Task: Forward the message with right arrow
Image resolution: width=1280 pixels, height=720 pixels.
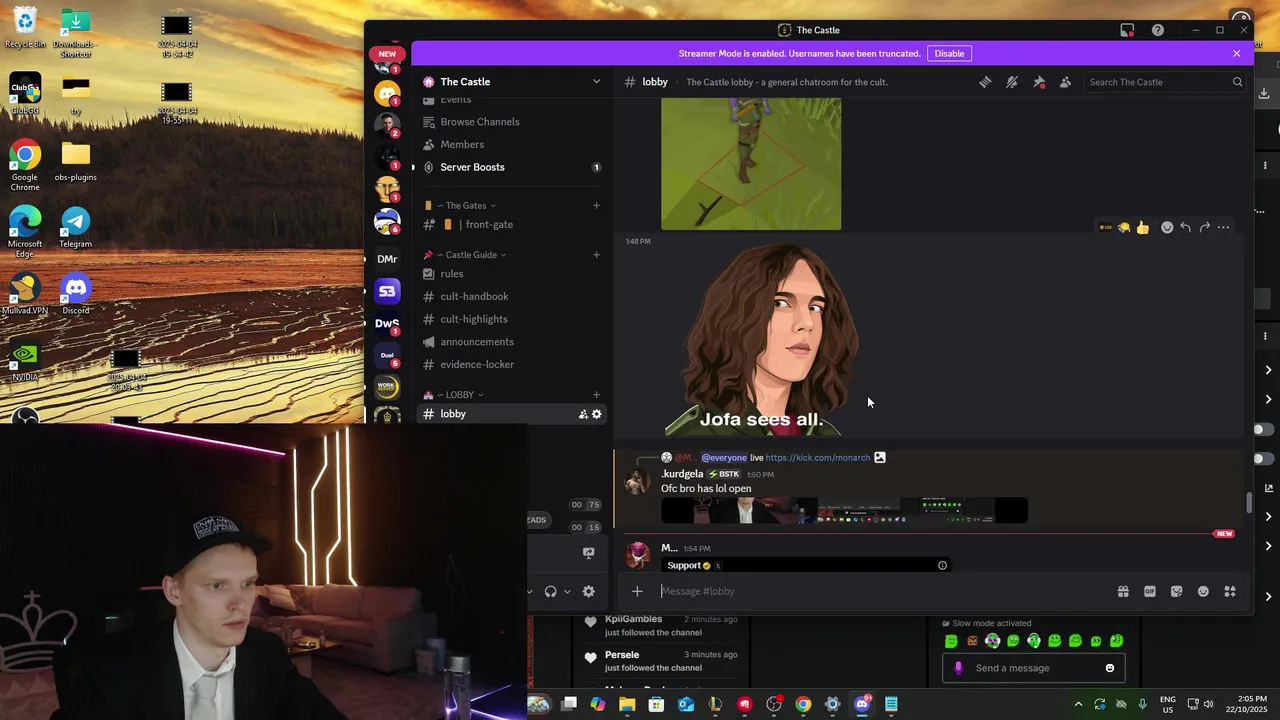Action: pyautogui.click(x=1204, y=228)
